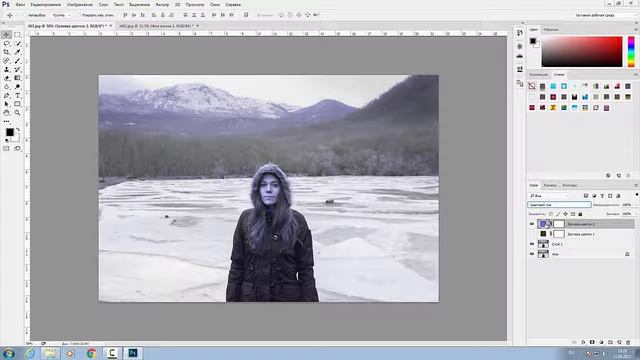Image resolution: width=640 pixels, height=360 pixels.
Task: Toggle lock transparent pixels in Layers panel
Action: [551, 214]
